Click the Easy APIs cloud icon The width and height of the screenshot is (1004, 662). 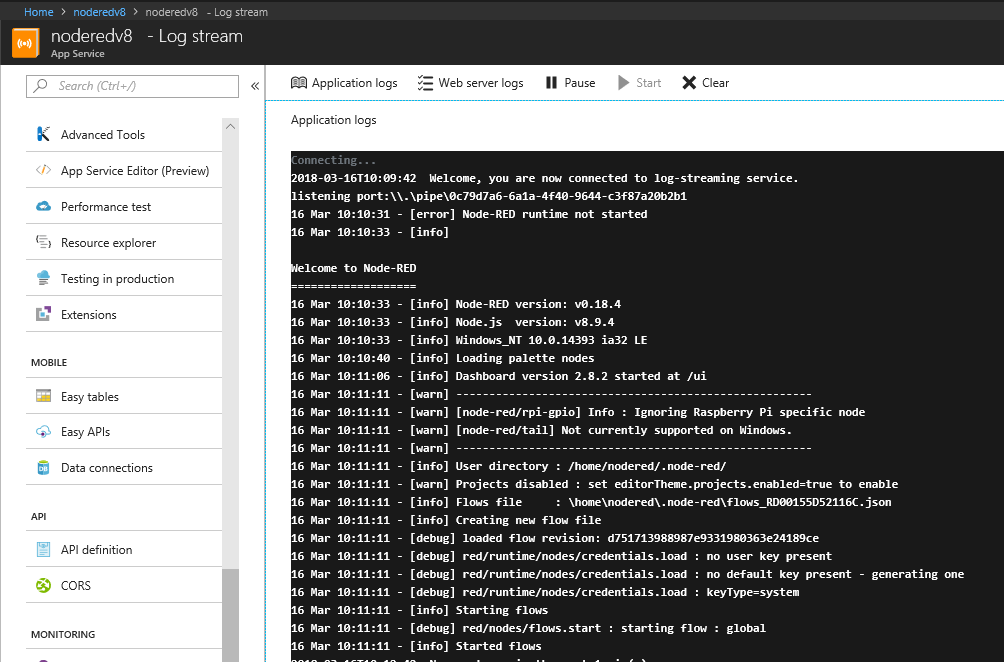pos(43,432)
